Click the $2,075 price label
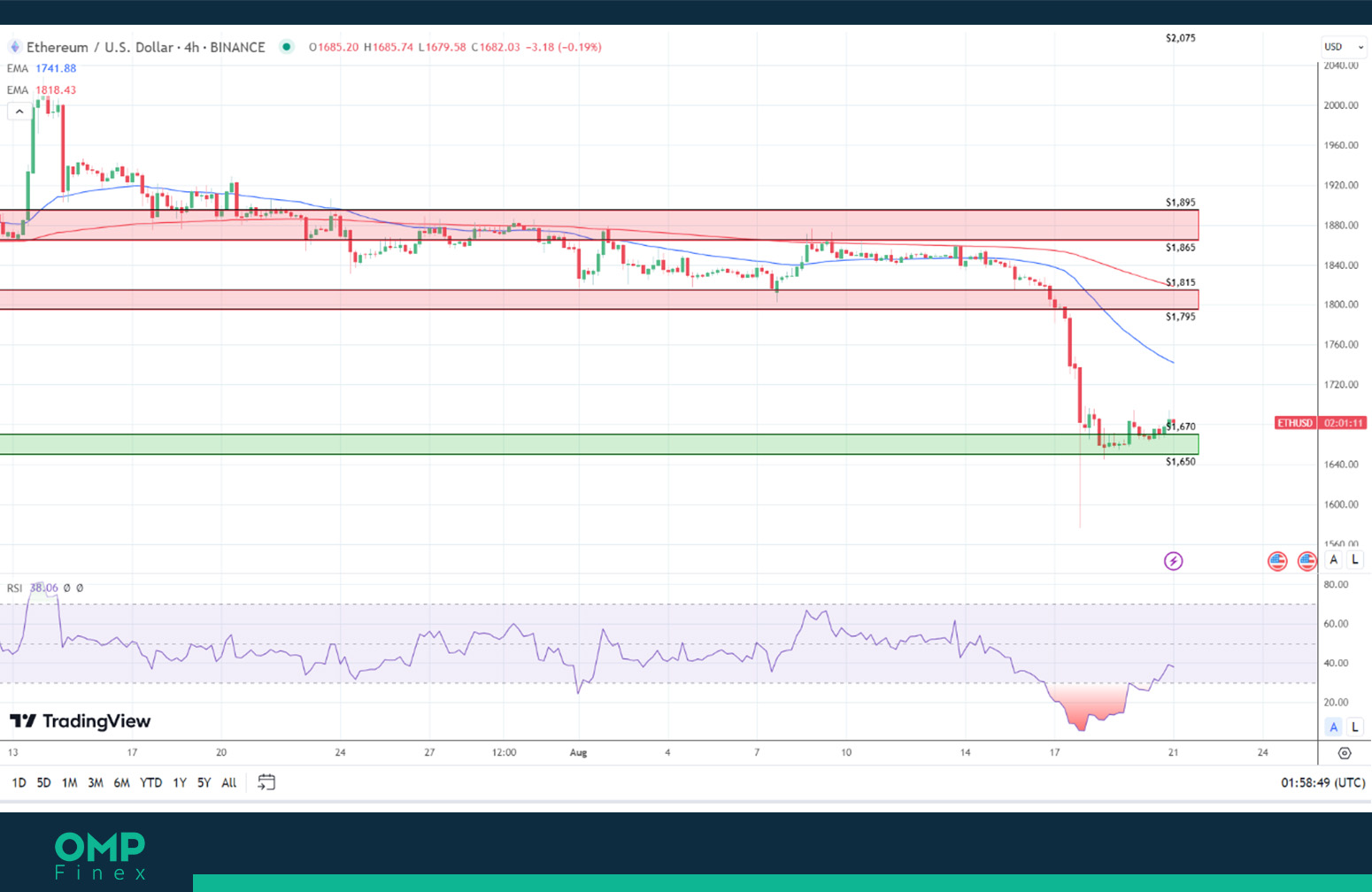The height and width of the screenshot is (892, 1372). [x=1181, y=38]
